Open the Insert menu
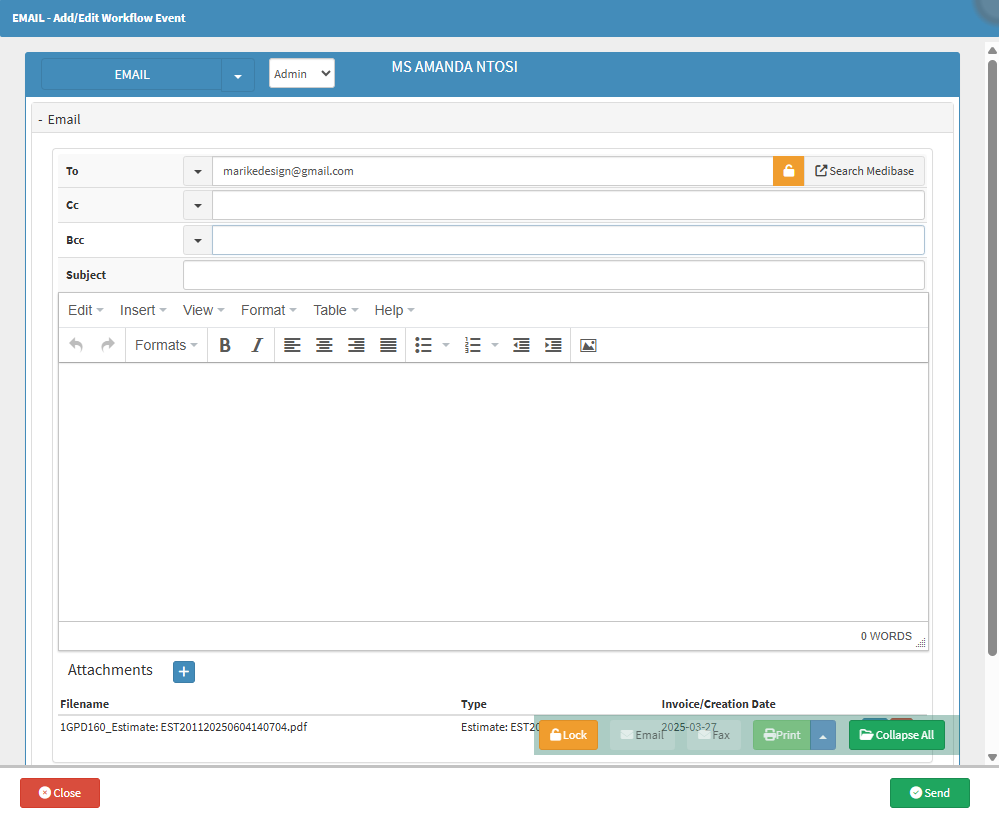Screen dimensions: 999x817 (143, 310)
